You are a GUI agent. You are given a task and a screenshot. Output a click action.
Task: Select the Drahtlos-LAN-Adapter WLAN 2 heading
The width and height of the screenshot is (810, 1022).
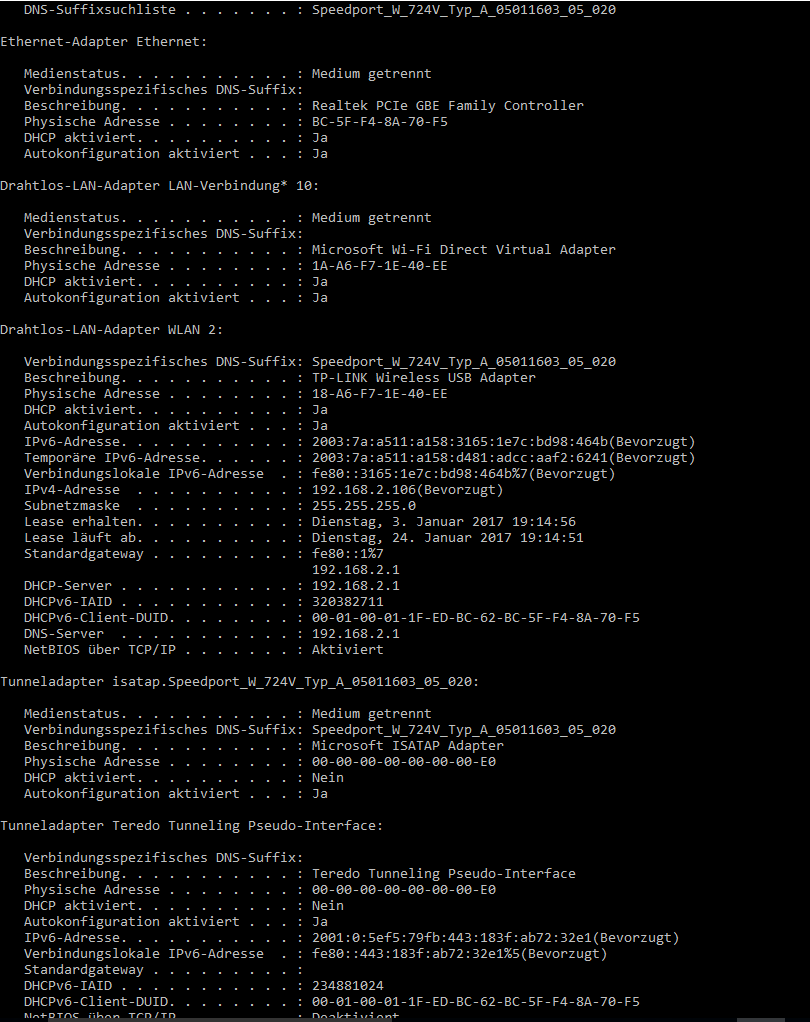111,330
